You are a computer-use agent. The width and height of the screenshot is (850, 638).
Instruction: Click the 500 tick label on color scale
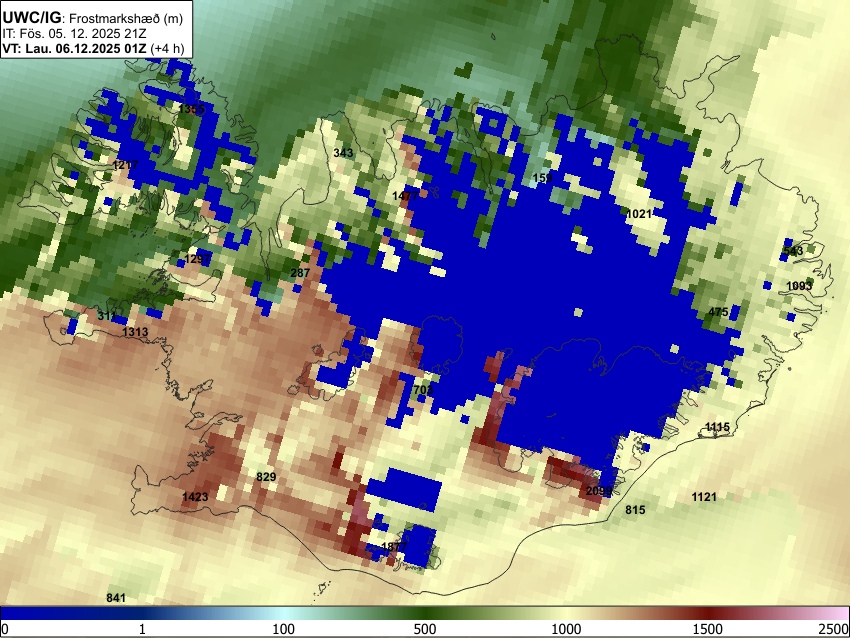(x=424, y=629)
